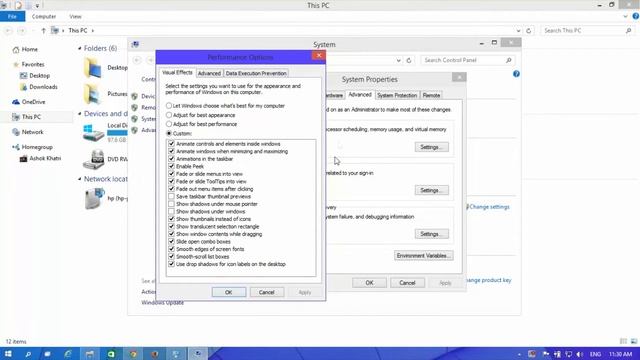Open Quick Access toolbar customize dropdown

pos(37,6)
